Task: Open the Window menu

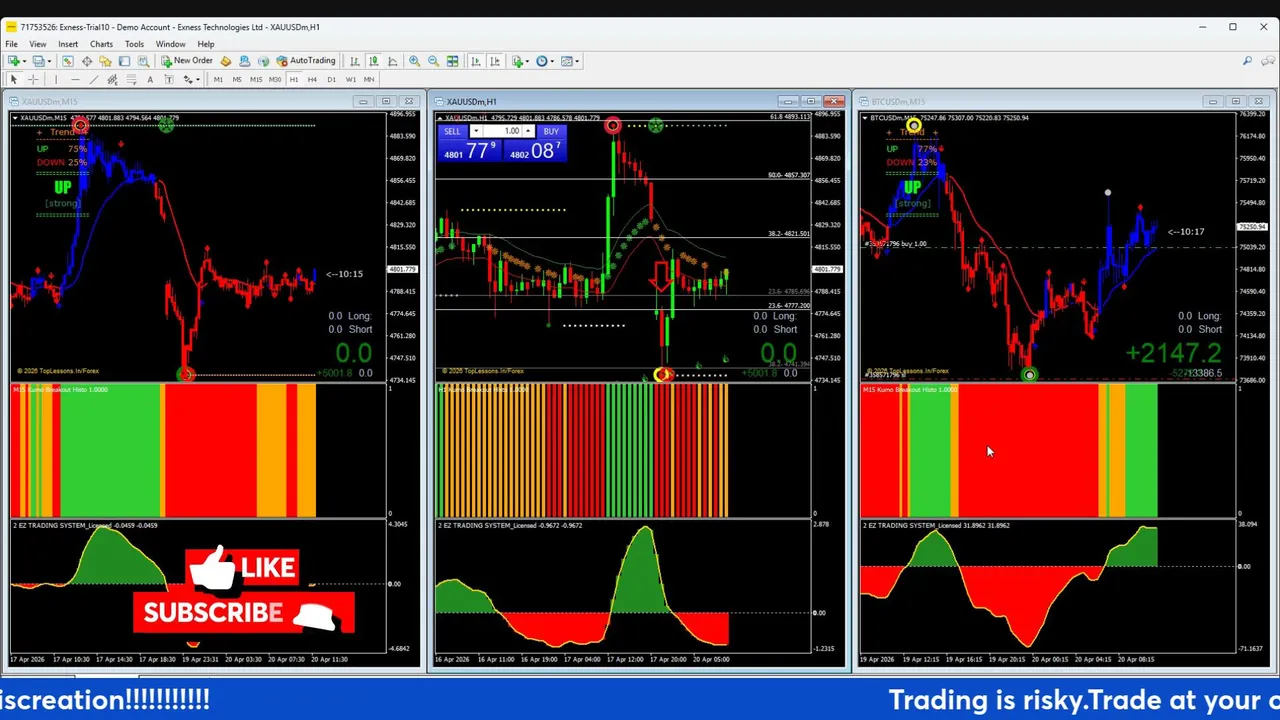Action: [x=170, y=44]
